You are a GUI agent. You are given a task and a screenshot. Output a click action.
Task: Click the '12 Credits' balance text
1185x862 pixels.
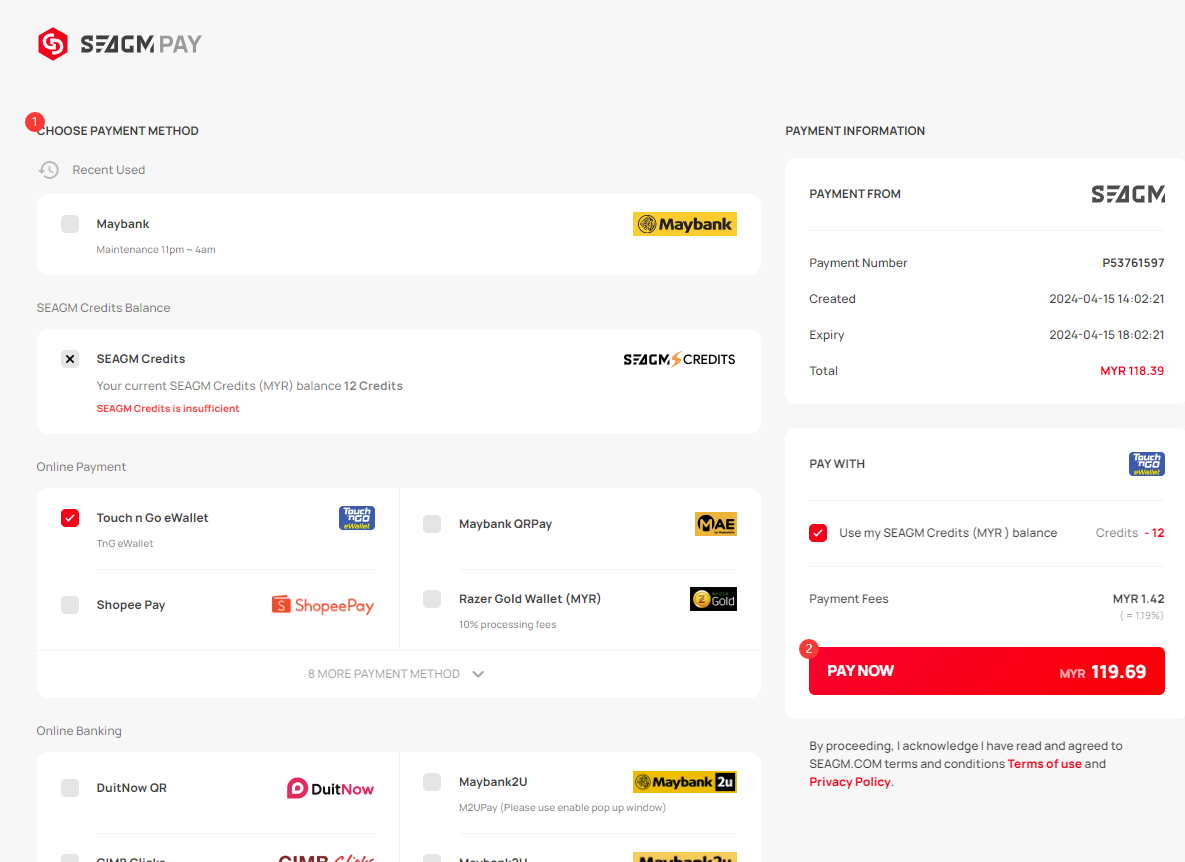[373, 386]
